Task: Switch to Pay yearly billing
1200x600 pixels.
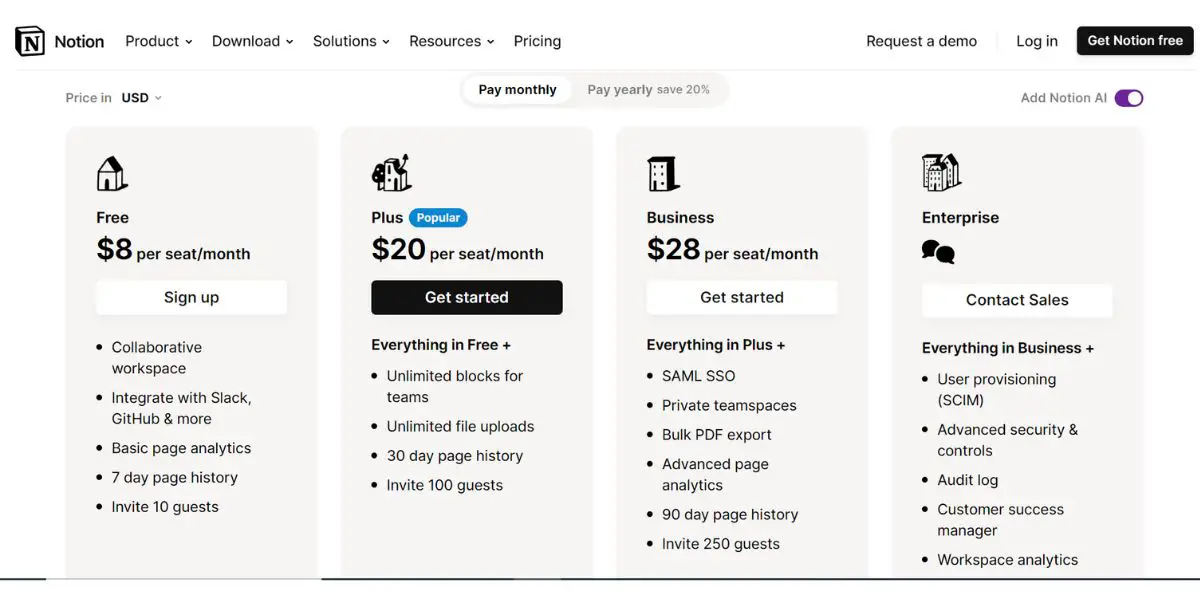Action: pos(649,90)
